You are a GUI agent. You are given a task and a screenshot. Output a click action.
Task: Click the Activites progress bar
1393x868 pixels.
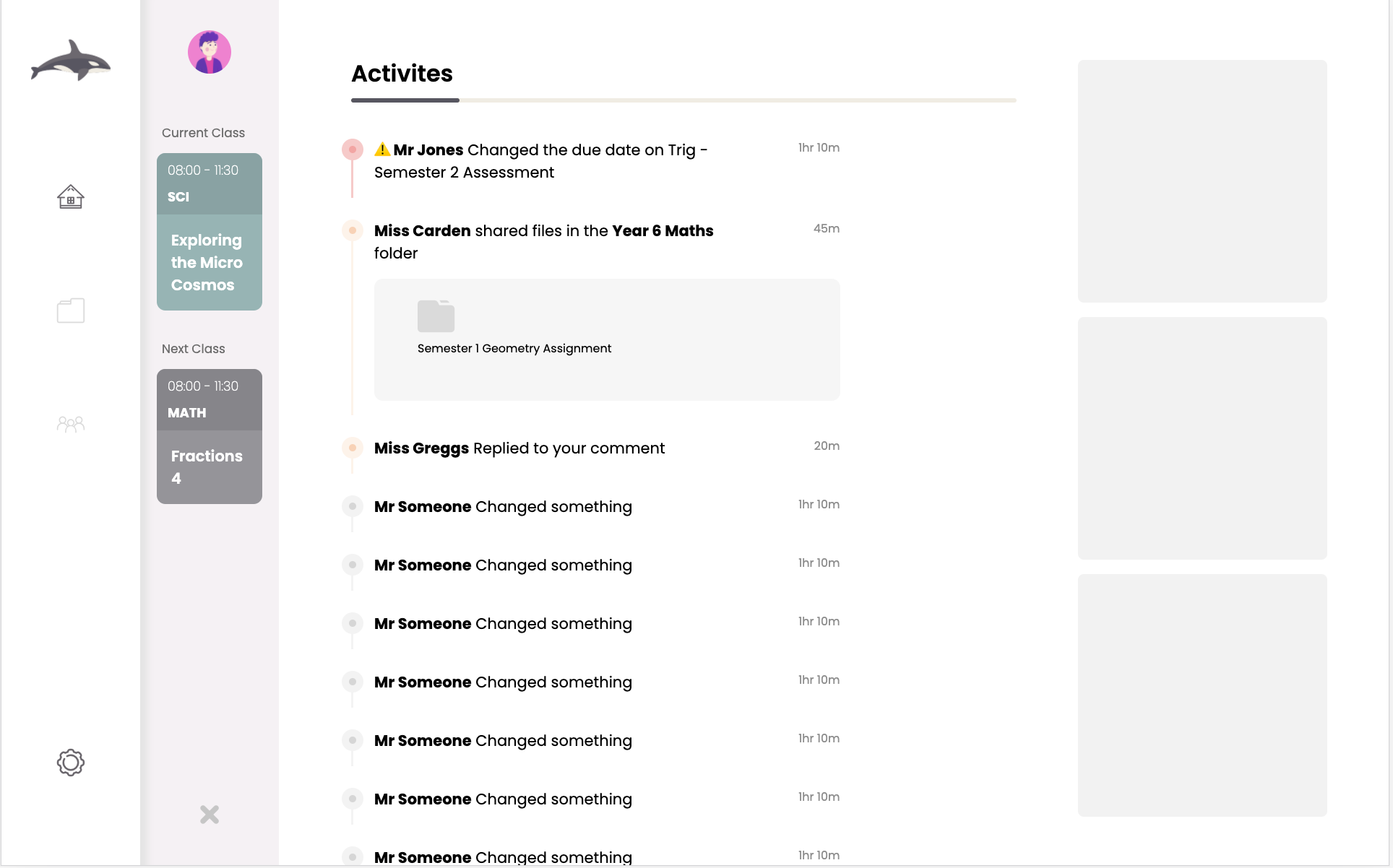pos(683,100)
